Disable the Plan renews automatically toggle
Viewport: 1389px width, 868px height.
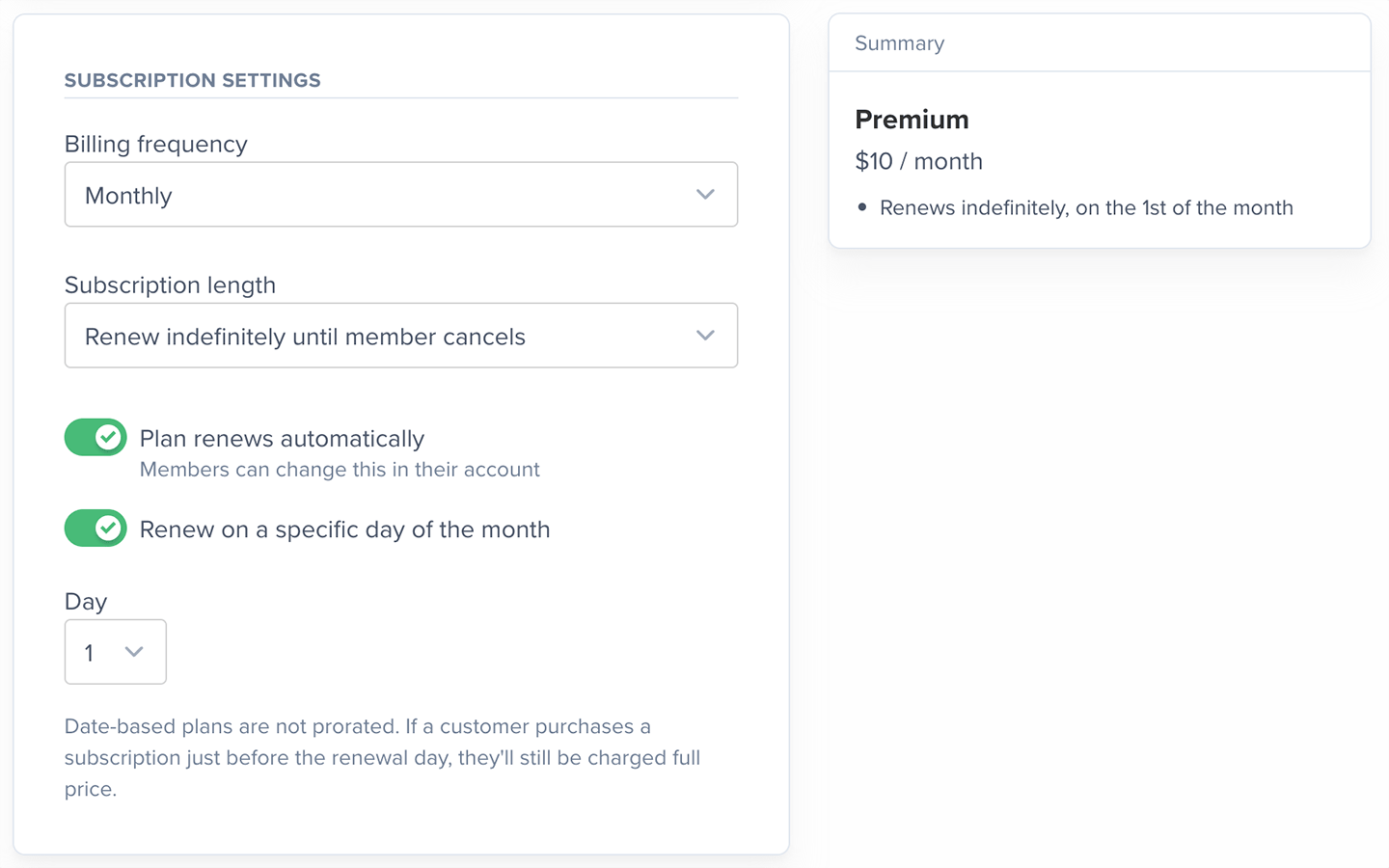[95, 438]
